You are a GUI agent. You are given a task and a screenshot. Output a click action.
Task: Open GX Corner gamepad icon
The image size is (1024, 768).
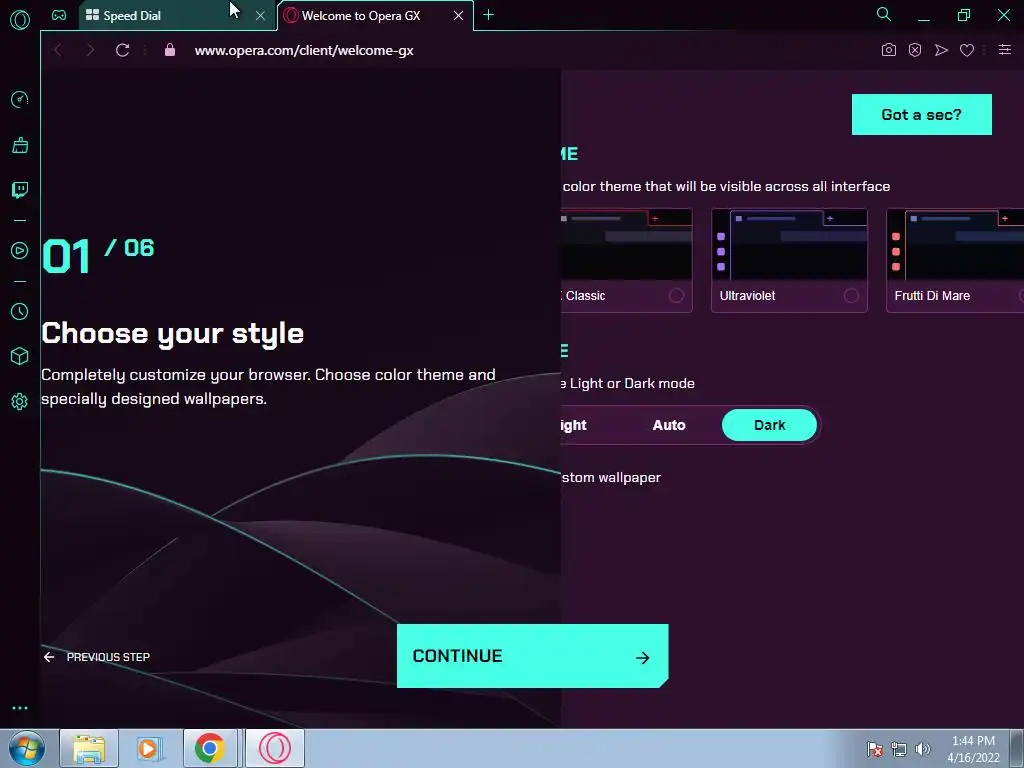point(59,15)
